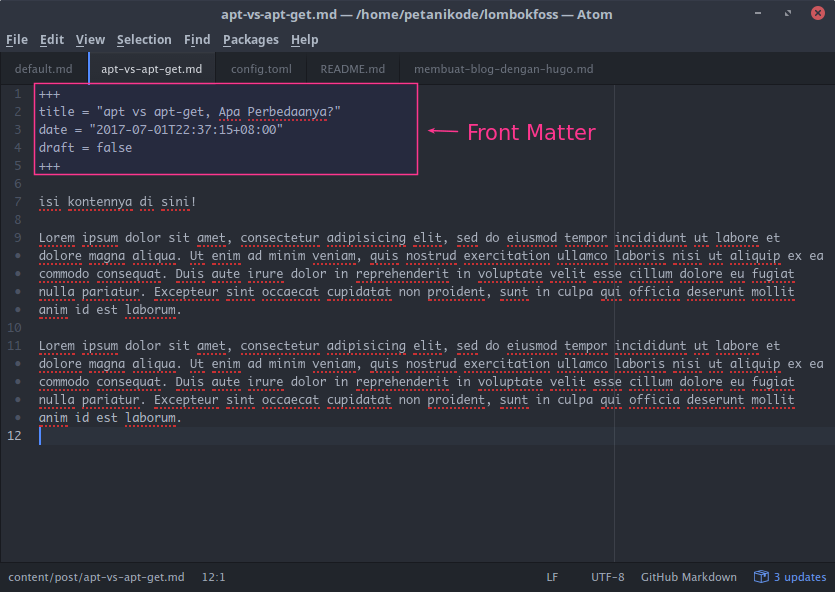
Task: Open the README.md tab
Action: coord(352,69)
